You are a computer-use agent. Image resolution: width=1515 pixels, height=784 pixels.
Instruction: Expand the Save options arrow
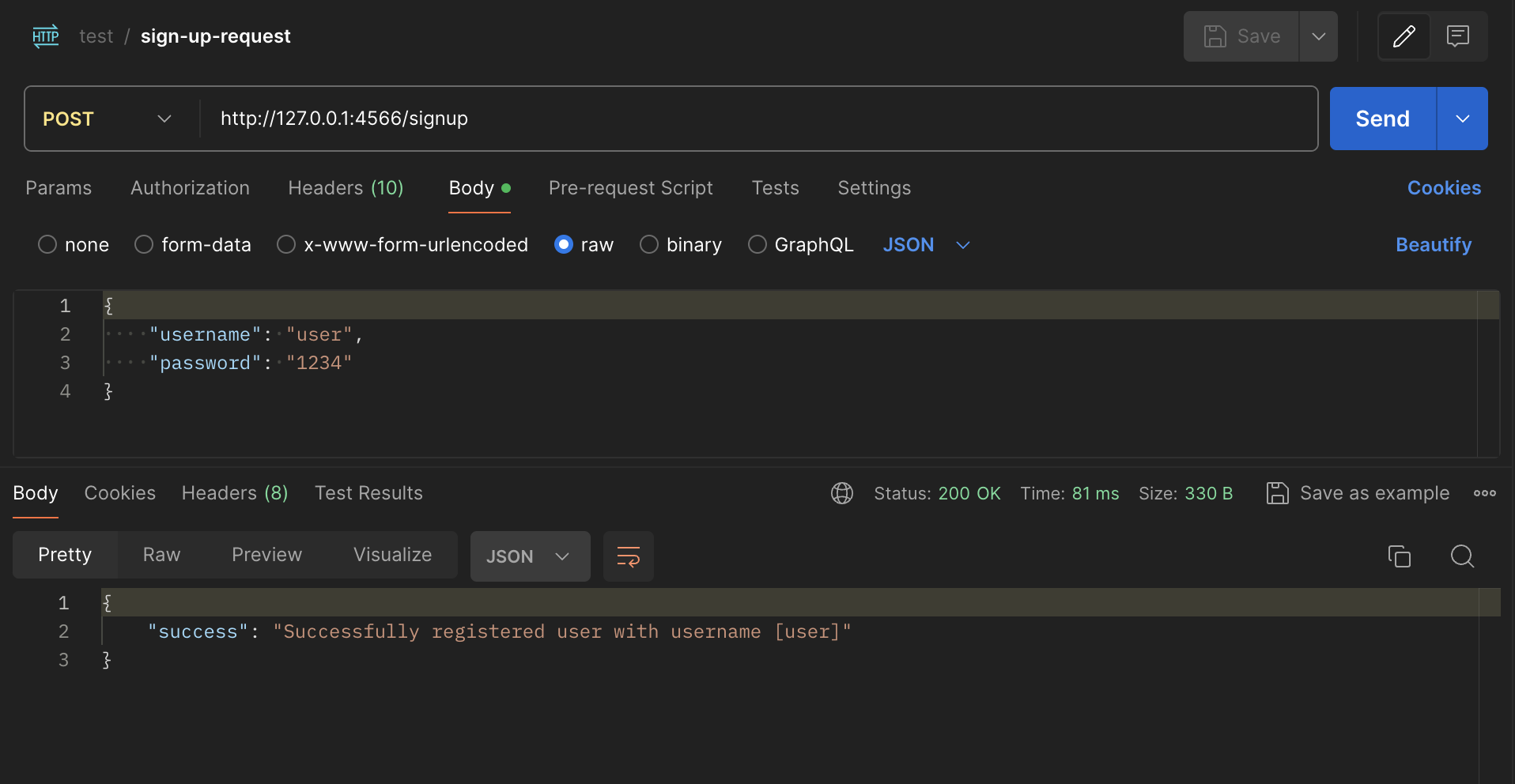(1318, 36)
